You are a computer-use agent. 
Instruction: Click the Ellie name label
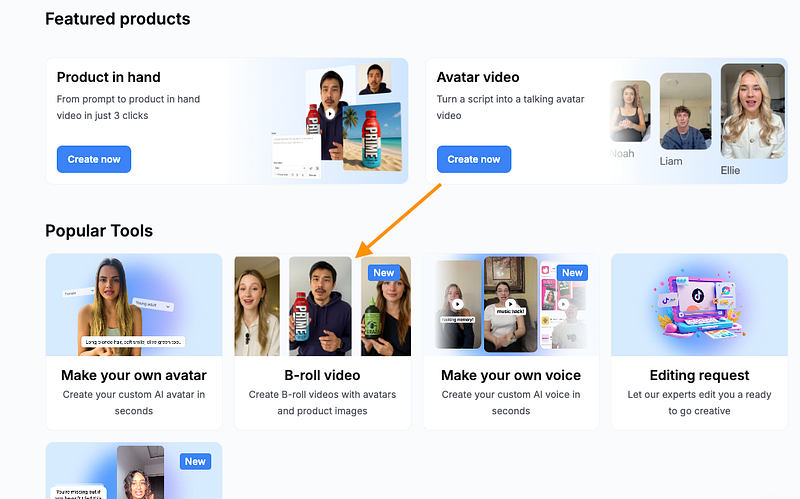coord(730,170)
